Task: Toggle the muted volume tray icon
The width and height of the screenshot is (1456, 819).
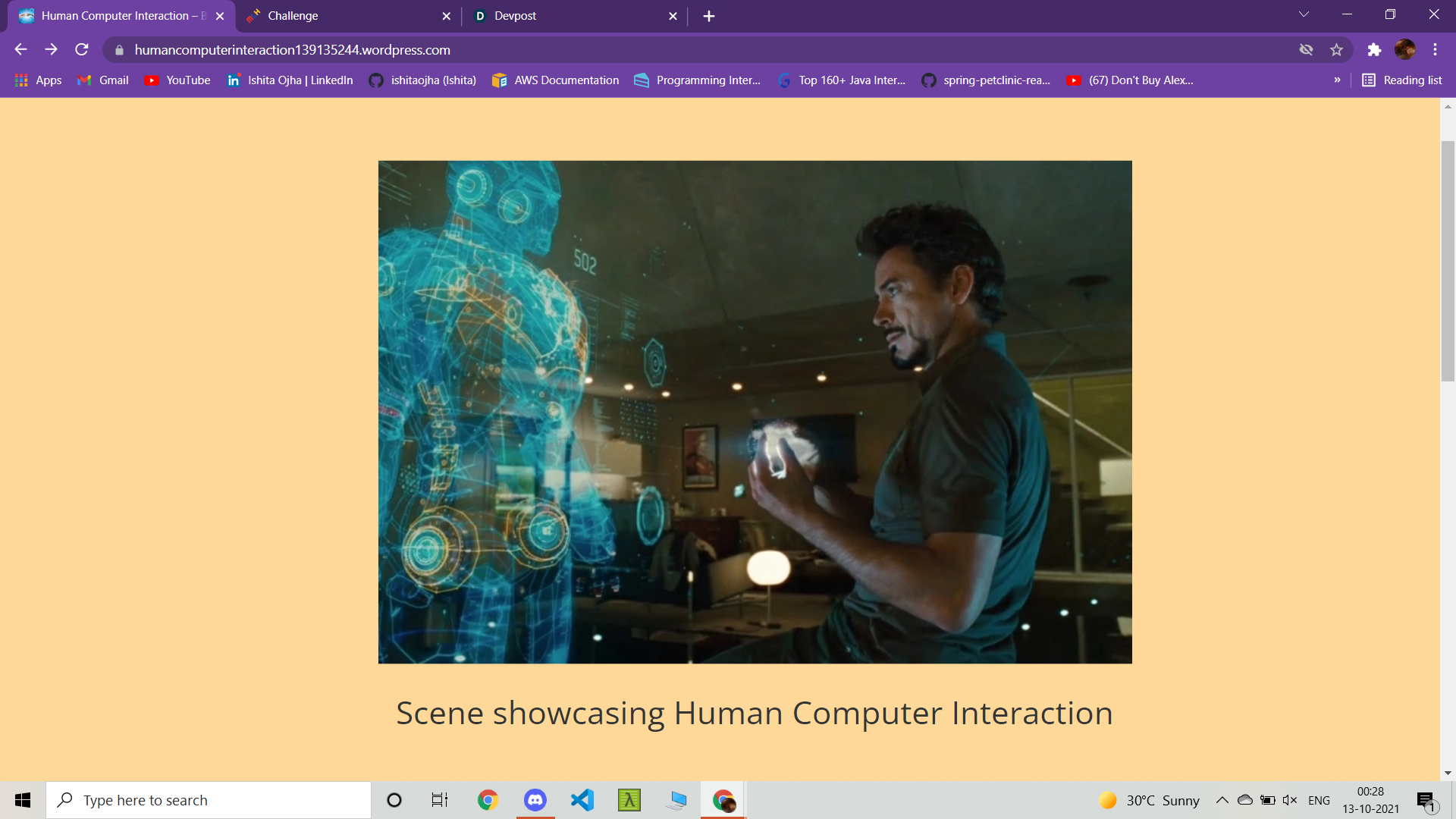Action: point(1290,800)
